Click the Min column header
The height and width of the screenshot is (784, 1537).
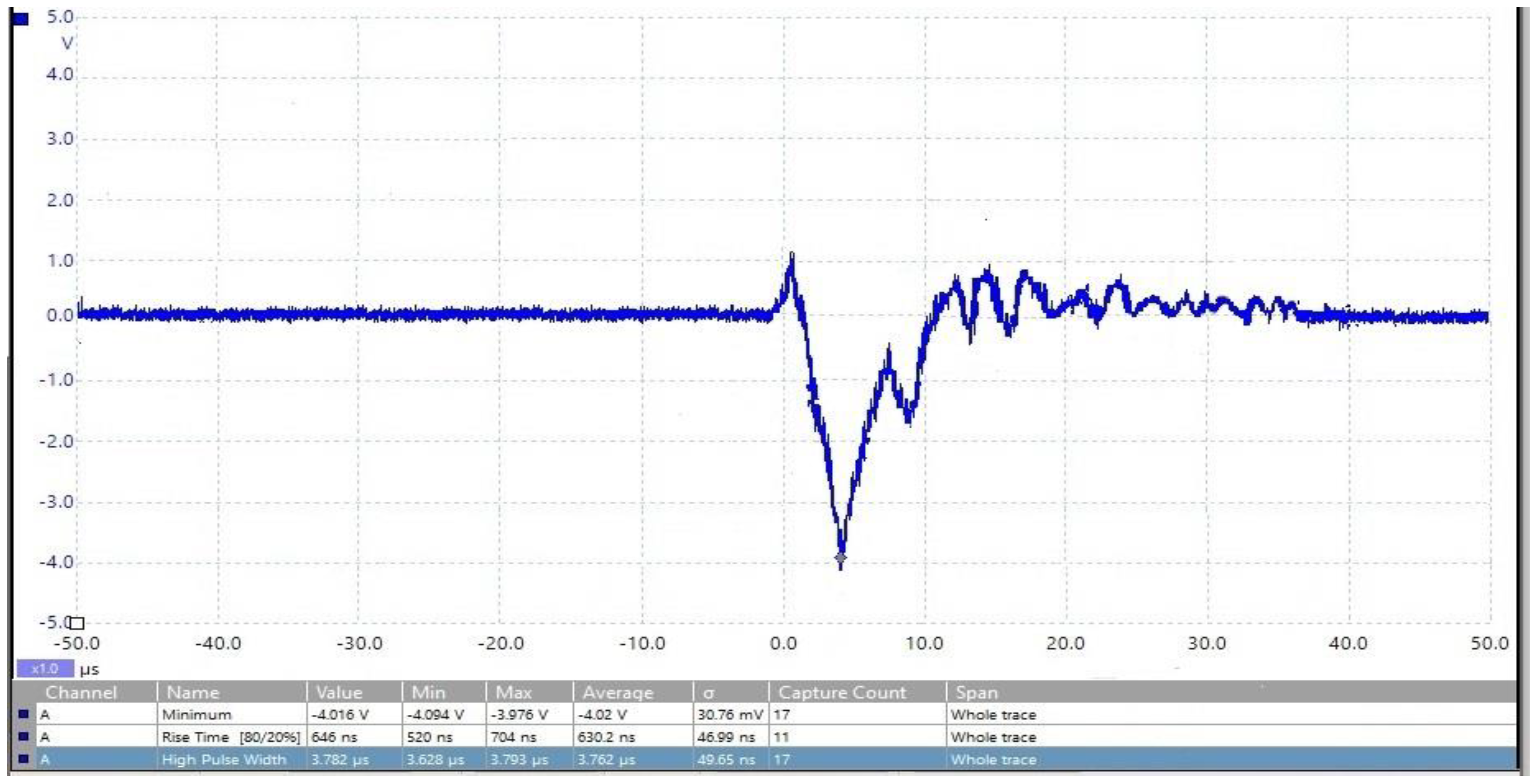point(428,693)
